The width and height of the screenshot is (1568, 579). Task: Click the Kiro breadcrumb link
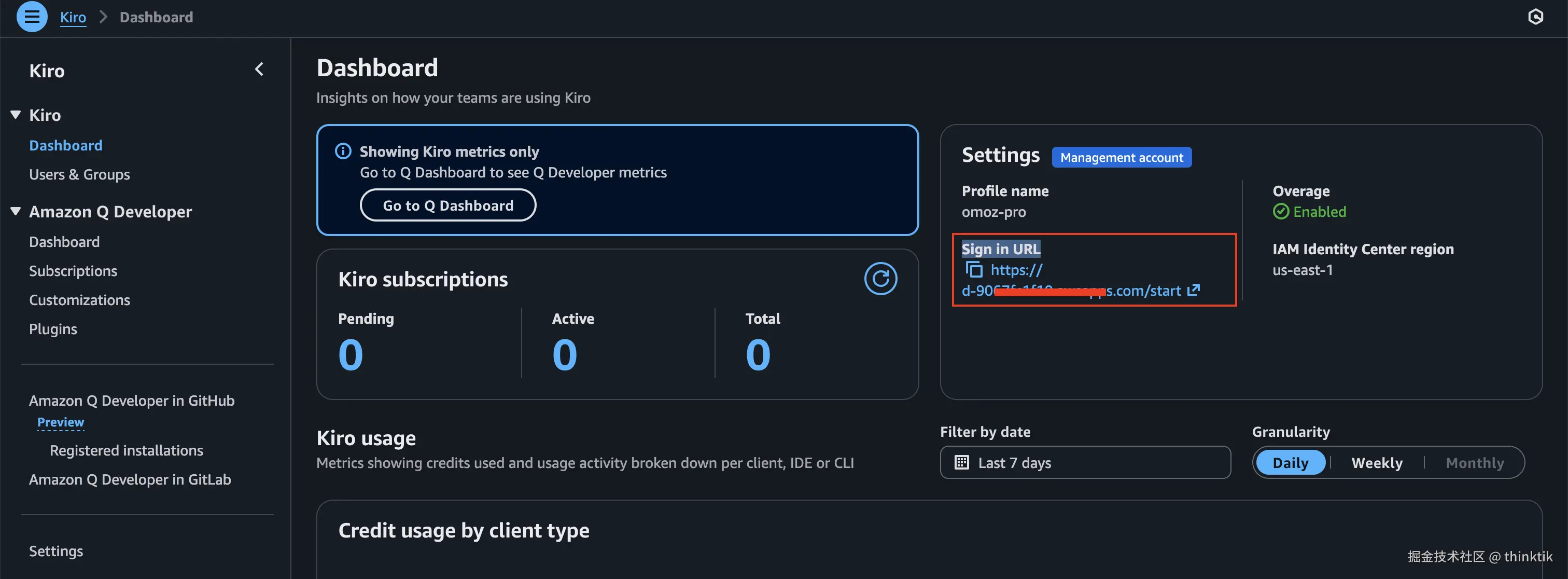pyautogui.click(x=73, y=17)
